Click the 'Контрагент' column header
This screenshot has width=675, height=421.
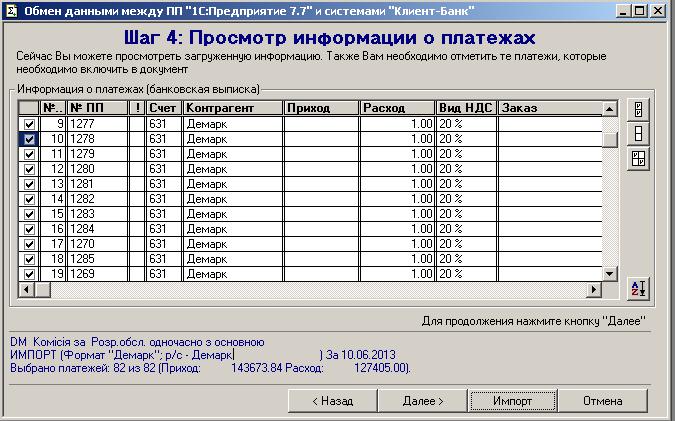[x=233, y=108]
